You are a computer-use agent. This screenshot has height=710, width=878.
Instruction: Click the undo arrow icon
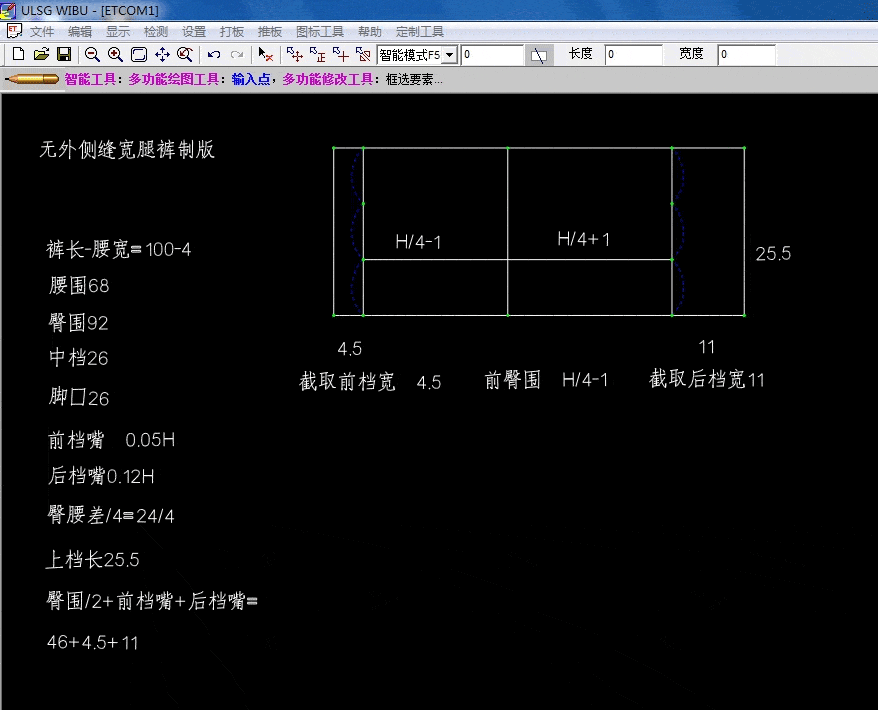(x=212, y=55)
